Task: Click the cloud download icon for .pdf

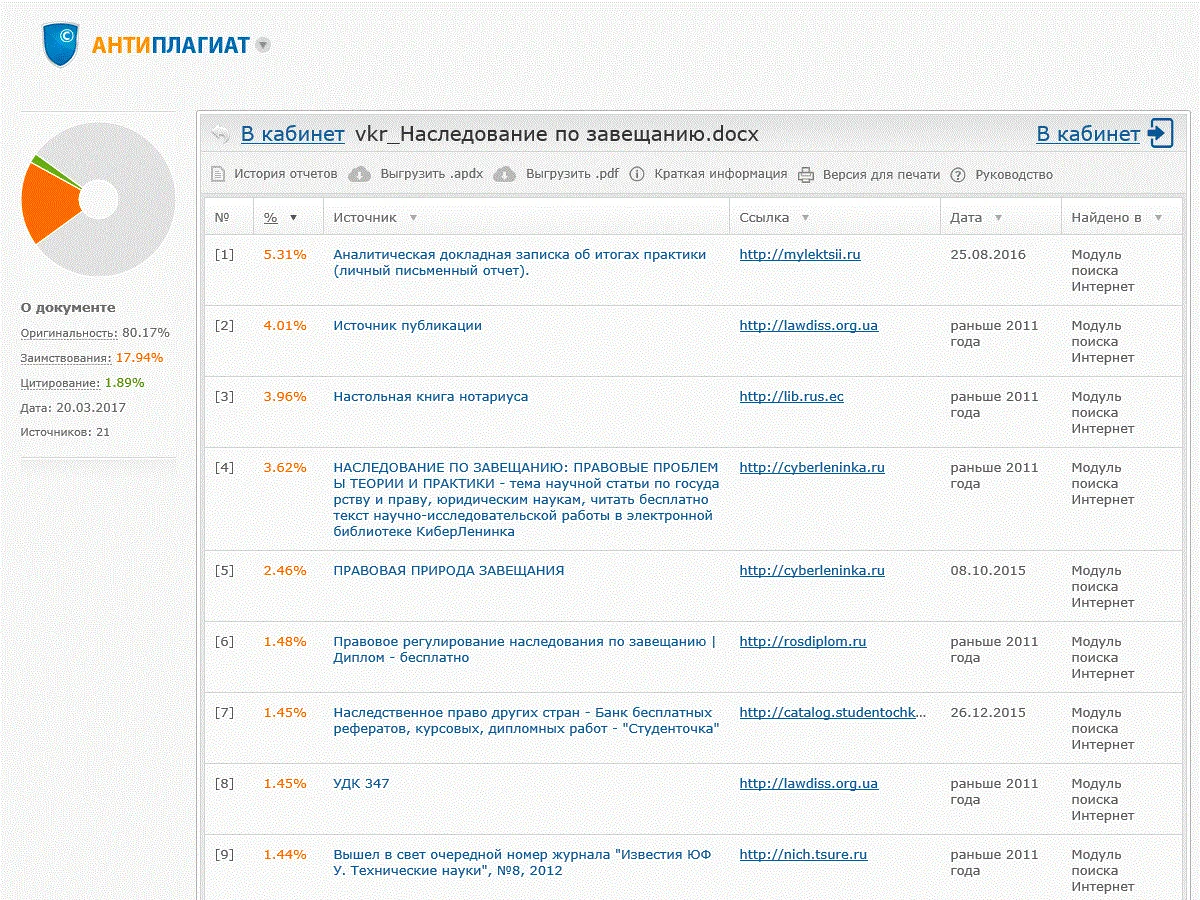Action: click(505, 174)
